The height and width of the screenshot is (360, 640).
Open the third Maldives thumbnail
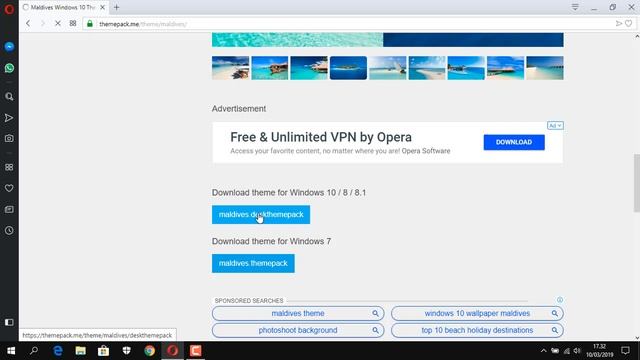point(309,68)
